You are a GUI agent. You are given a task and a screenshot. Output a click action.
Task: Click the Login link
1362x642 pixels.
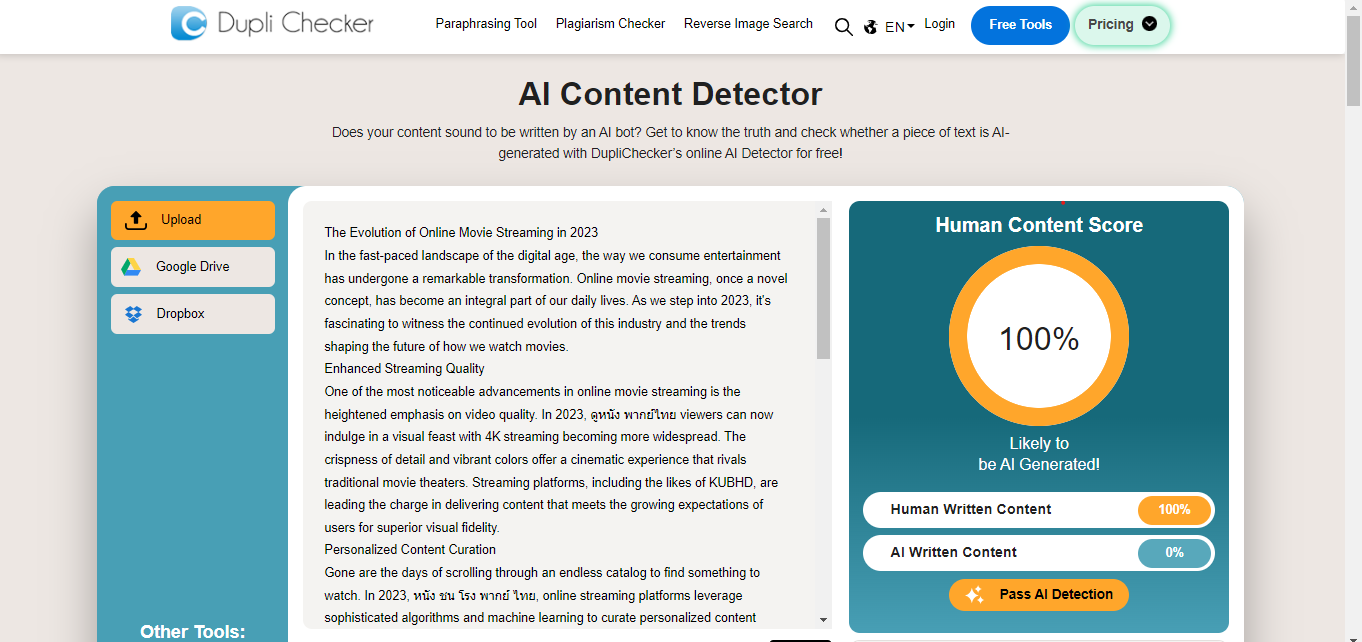point(939,24)
